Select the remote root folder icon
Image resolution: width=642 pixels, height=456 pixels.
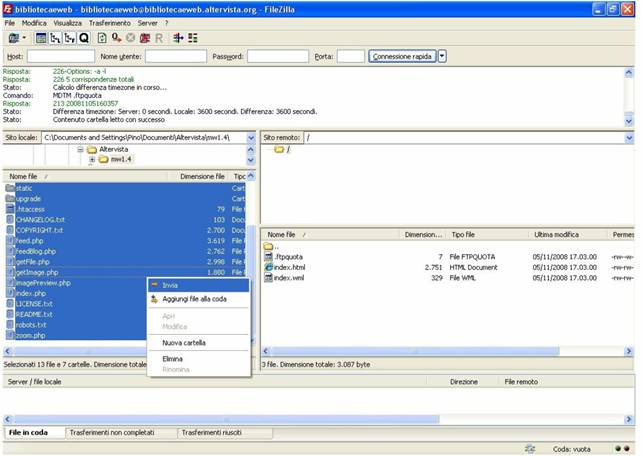(x=279, y=149)
